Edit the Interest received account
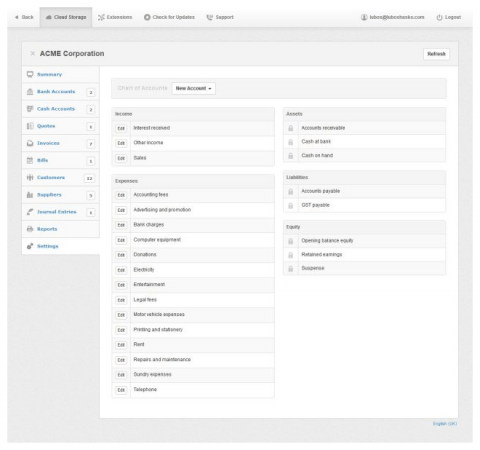The height and width of the screenshot is (450, 480). click(121, 128)
